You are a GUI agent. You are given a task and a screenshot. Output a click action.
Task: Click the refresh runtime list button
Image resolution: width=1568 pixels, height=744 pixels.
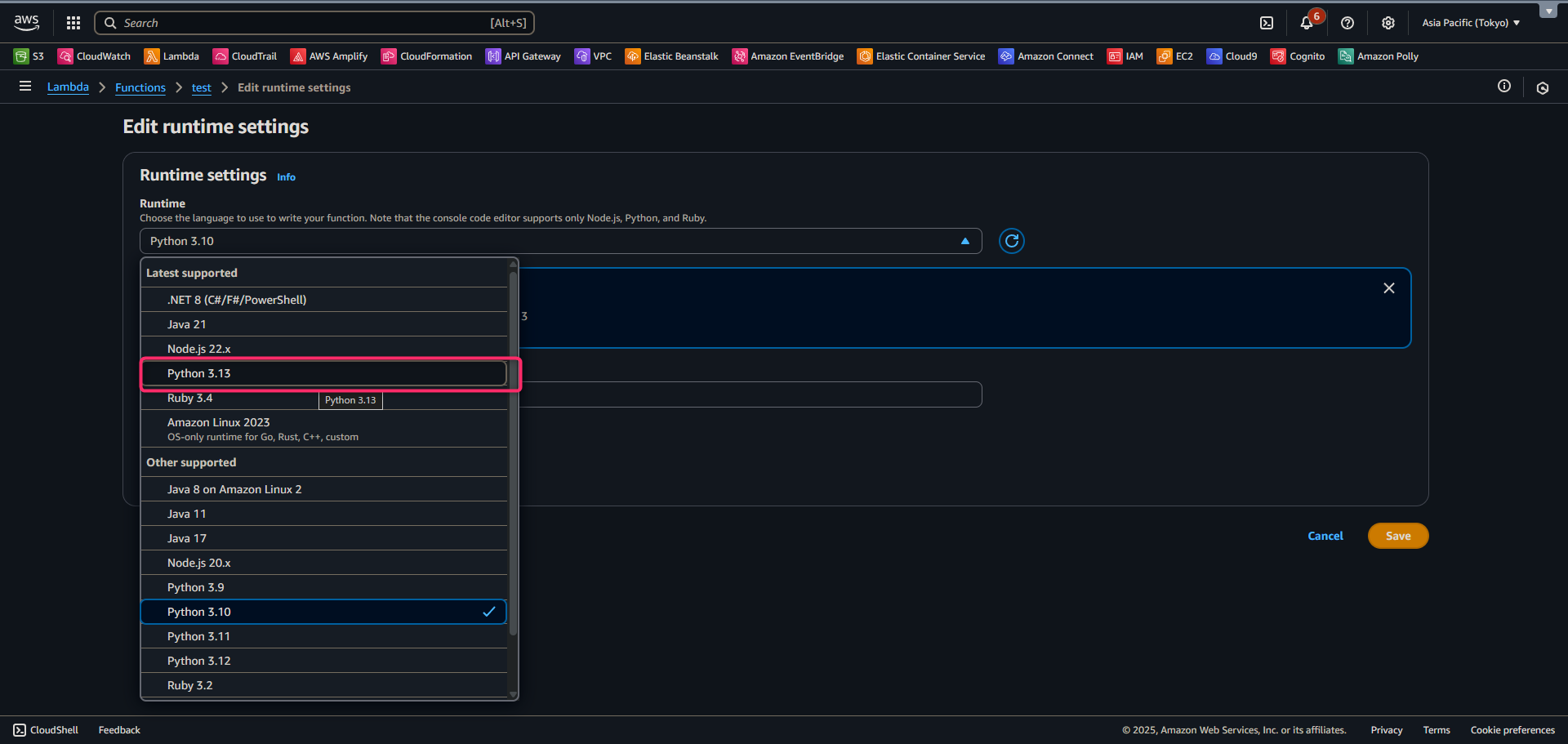tap(1011, 241)
